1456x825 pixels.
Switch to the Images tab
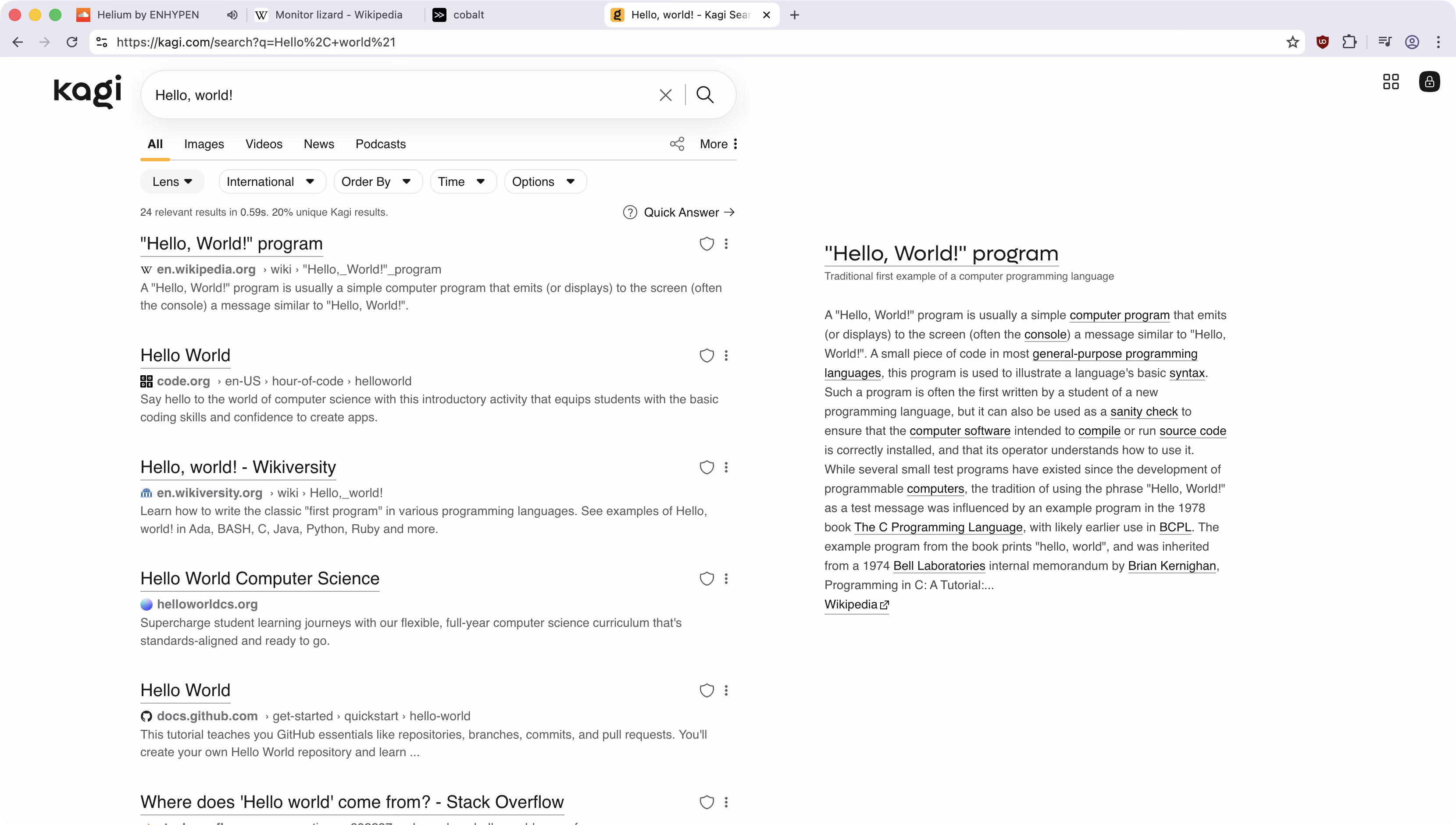point(203,144)
